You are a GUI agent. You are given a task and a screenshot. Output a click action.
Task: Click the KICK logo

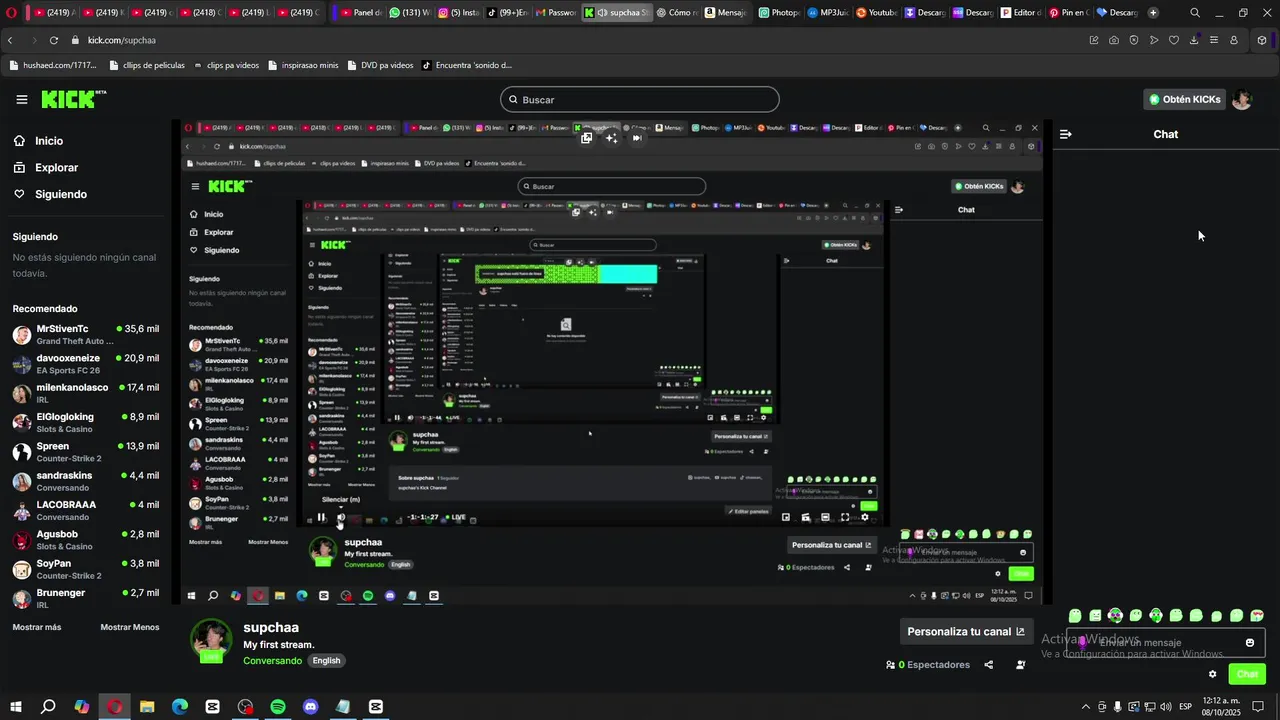73,99
